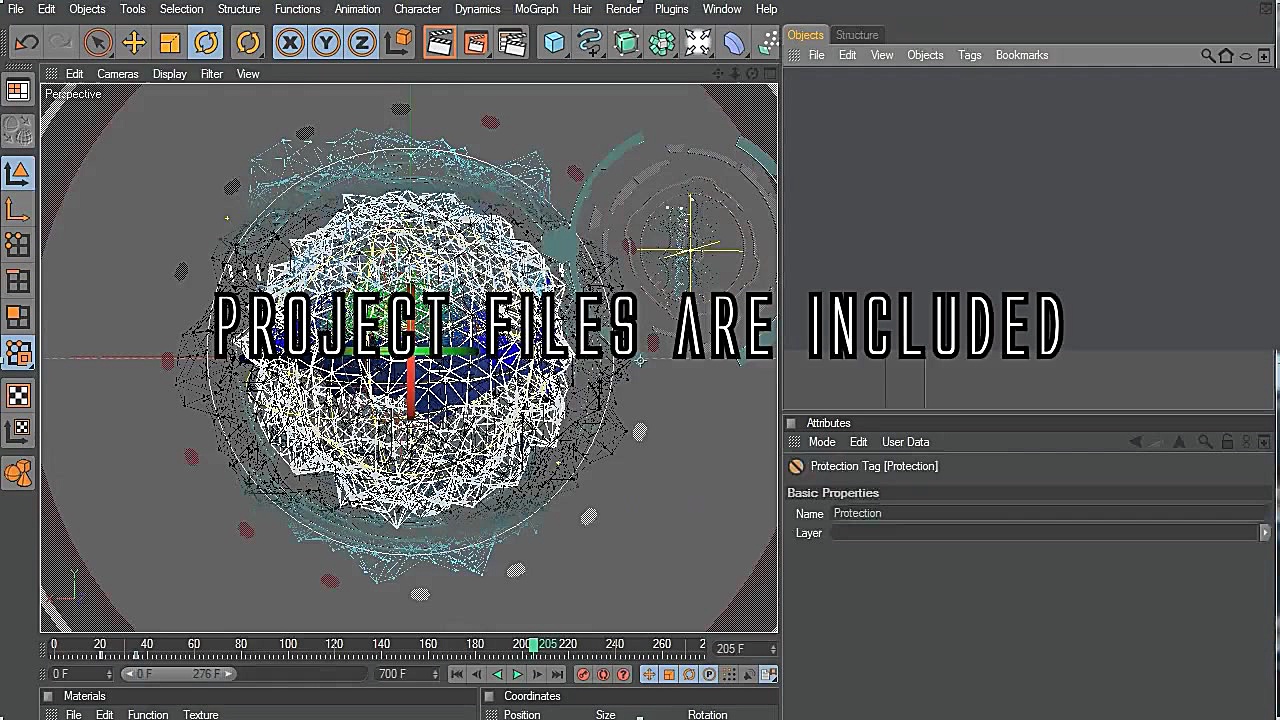Toggle Z axis lock
Image resolution: width=1280 pixels, height=720 pixels.
pos(362,42)
